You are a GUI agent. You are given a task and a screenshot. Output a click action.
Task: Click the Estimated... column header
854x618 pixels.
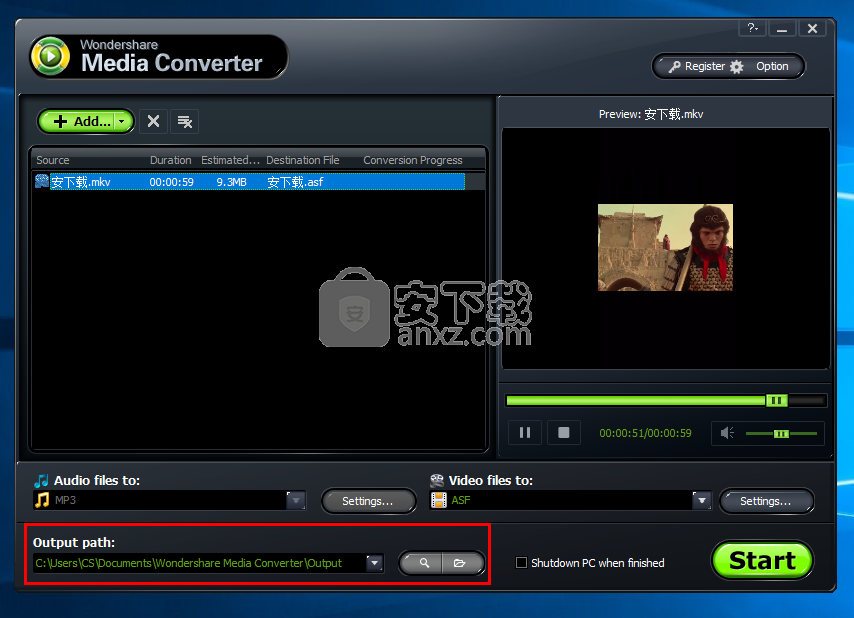click(x=230, y=160)
